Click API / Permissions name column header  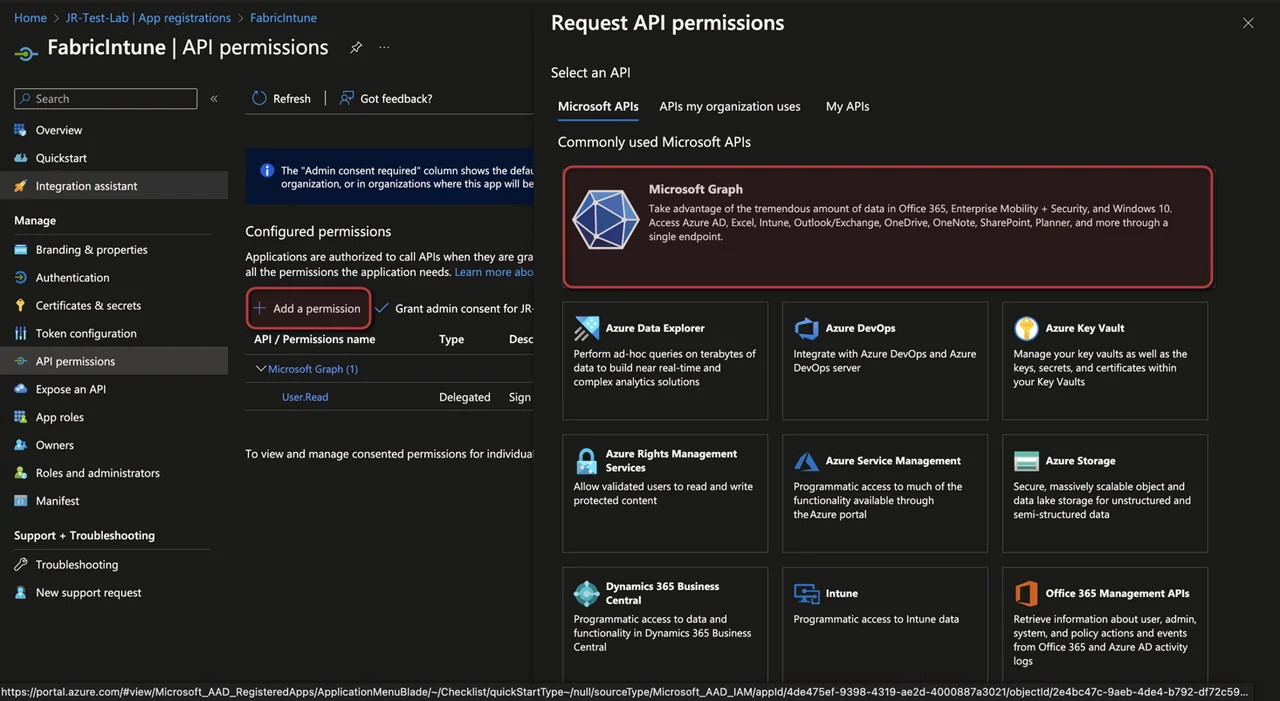[315, 339]
